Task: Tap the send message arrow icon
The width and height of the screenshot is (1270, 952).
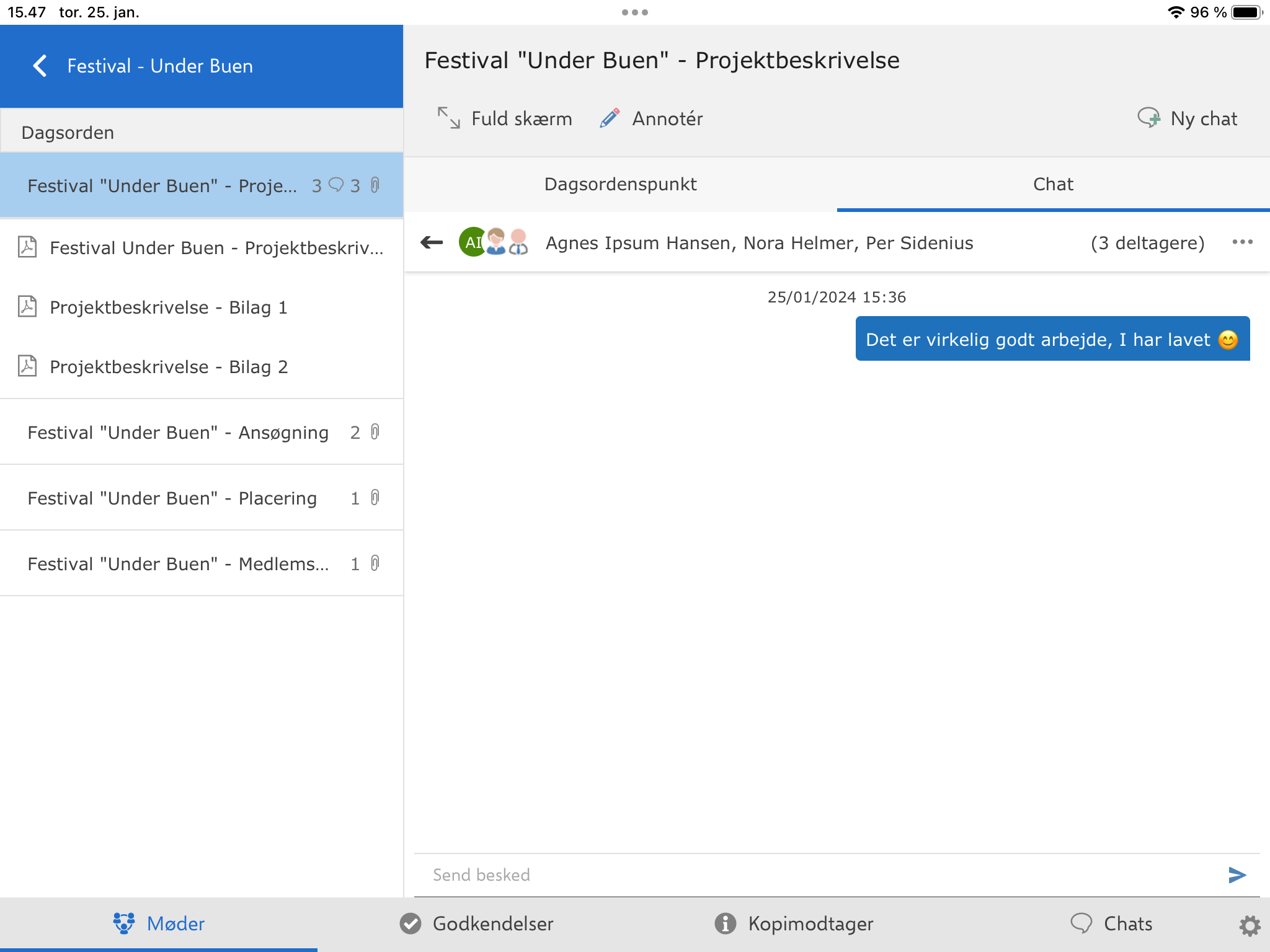Action: coord(1237,875)
